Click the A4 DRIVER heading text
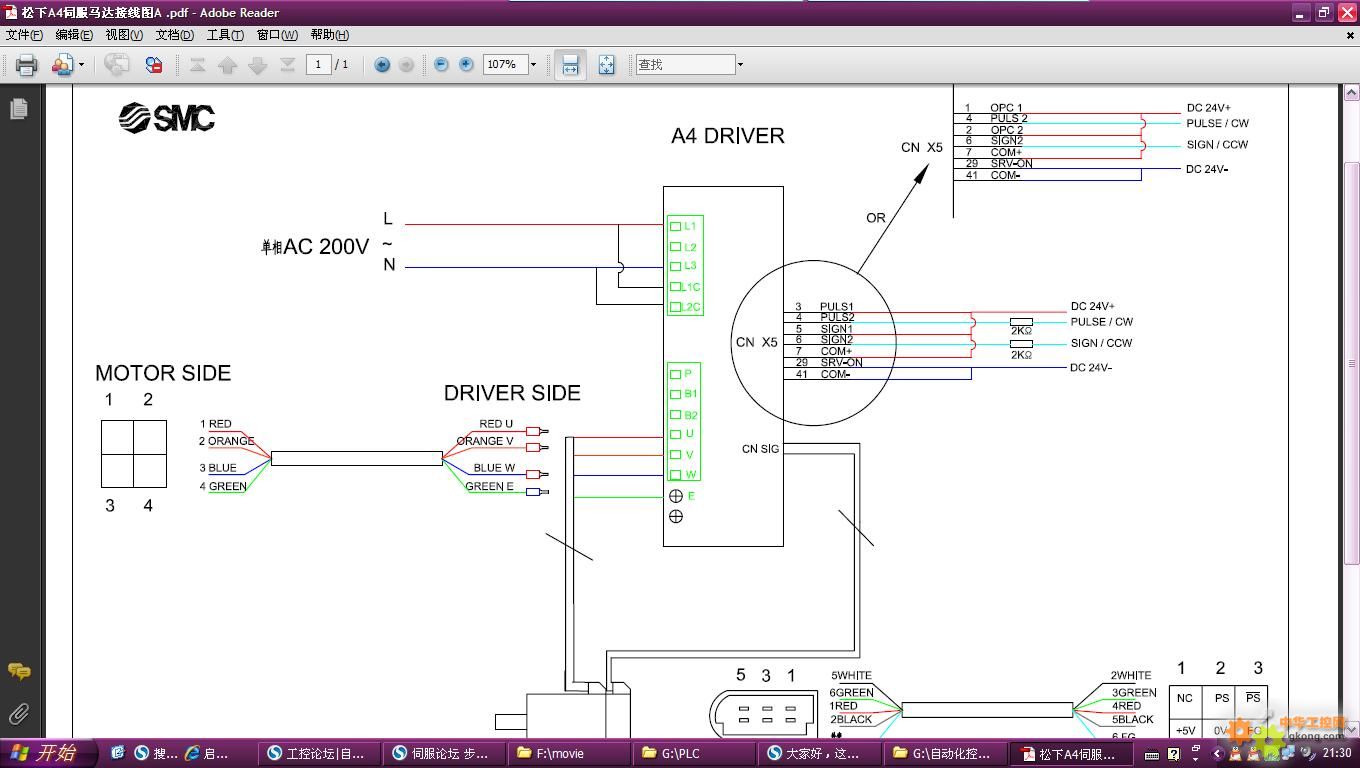 click(x=728, y=136)
